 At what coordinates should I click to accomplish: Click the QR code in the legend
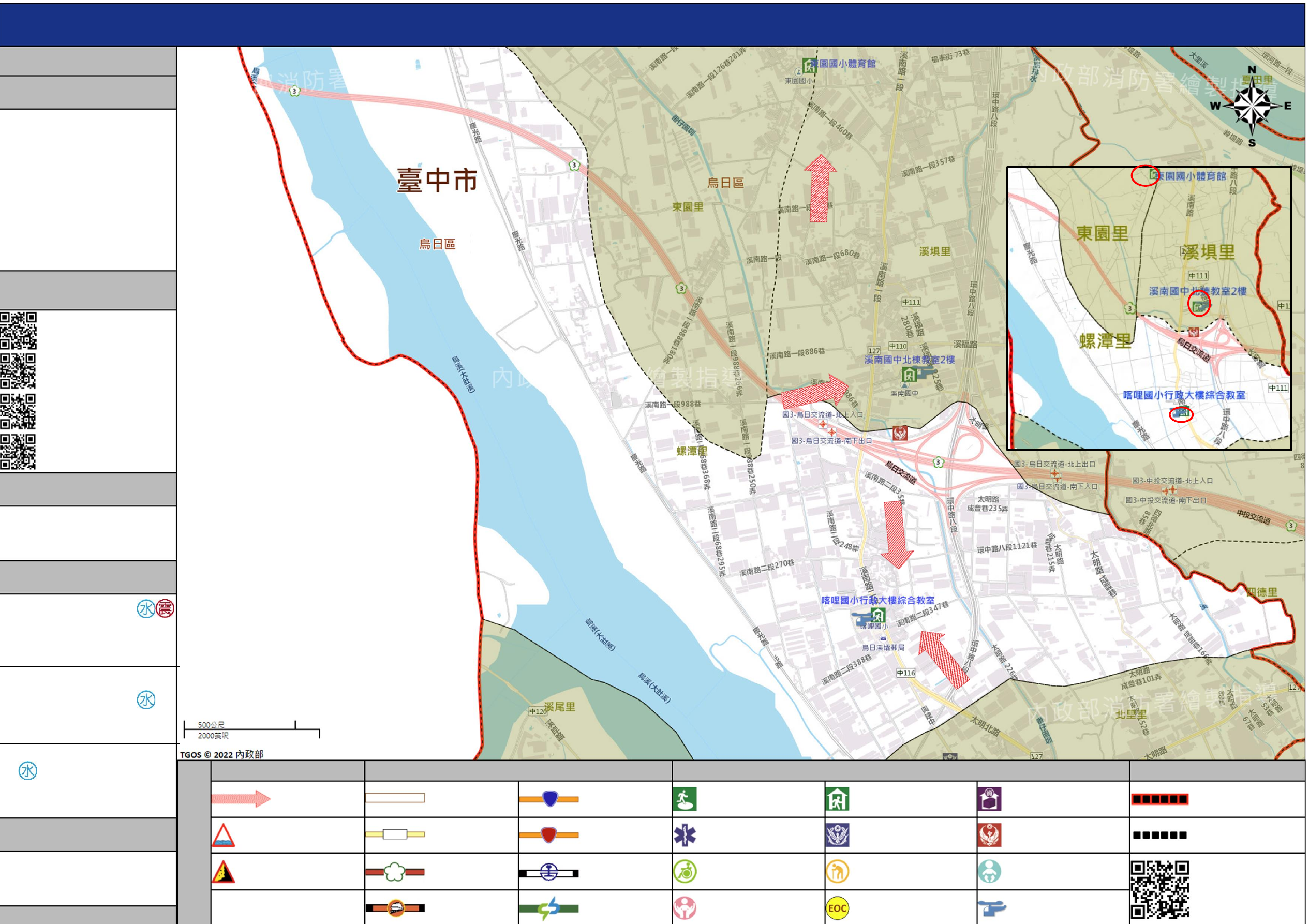(1160, 890)
